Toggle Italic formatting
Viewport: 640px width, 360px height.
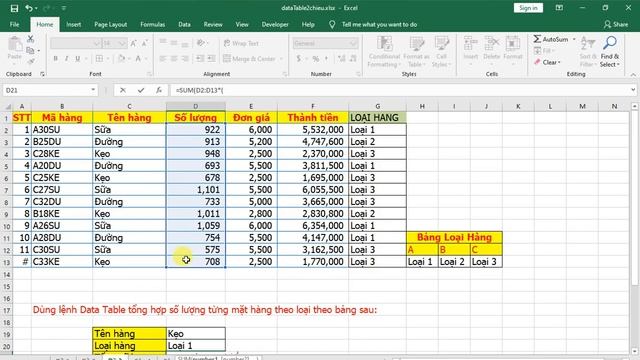point(67,59)
